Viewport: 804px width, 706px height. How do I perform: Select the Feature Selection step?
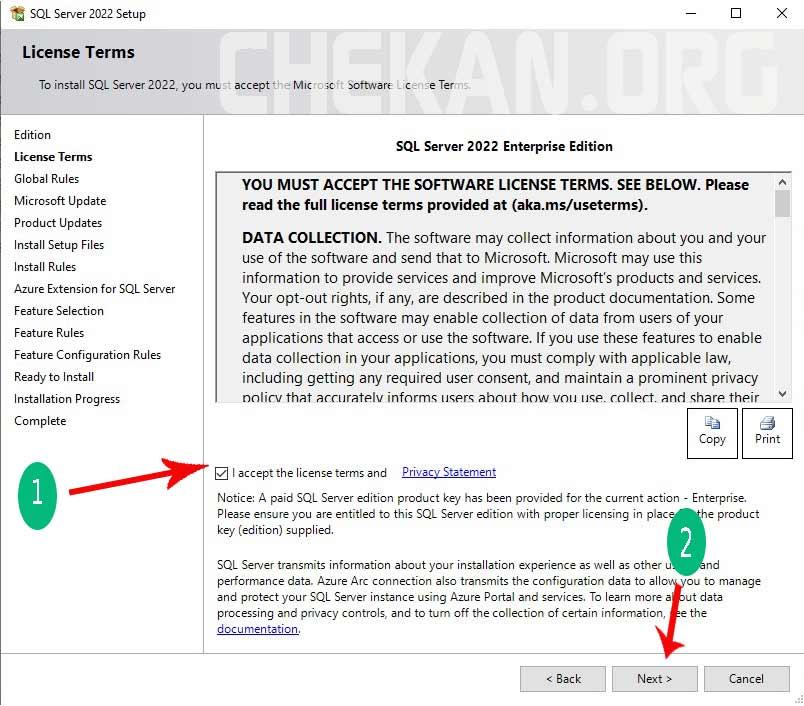point(59,311)
